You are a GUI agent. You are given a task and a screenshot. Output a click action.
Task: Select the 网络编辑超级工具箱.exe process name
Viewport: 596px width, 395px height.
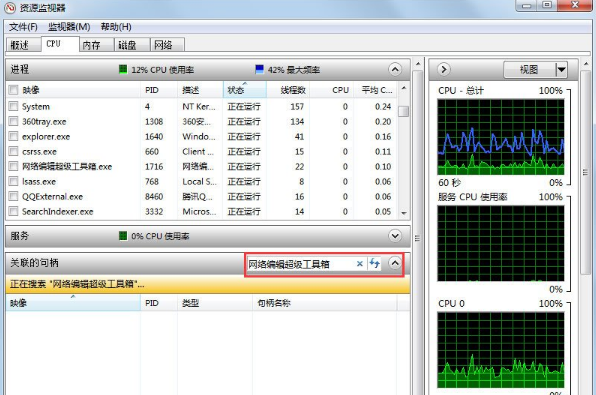coord(67,167)
